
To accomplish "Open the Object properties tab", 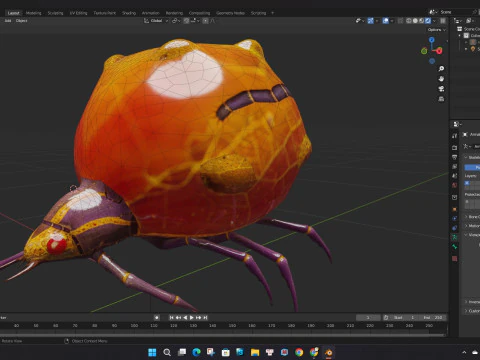I will click(455, 209).
